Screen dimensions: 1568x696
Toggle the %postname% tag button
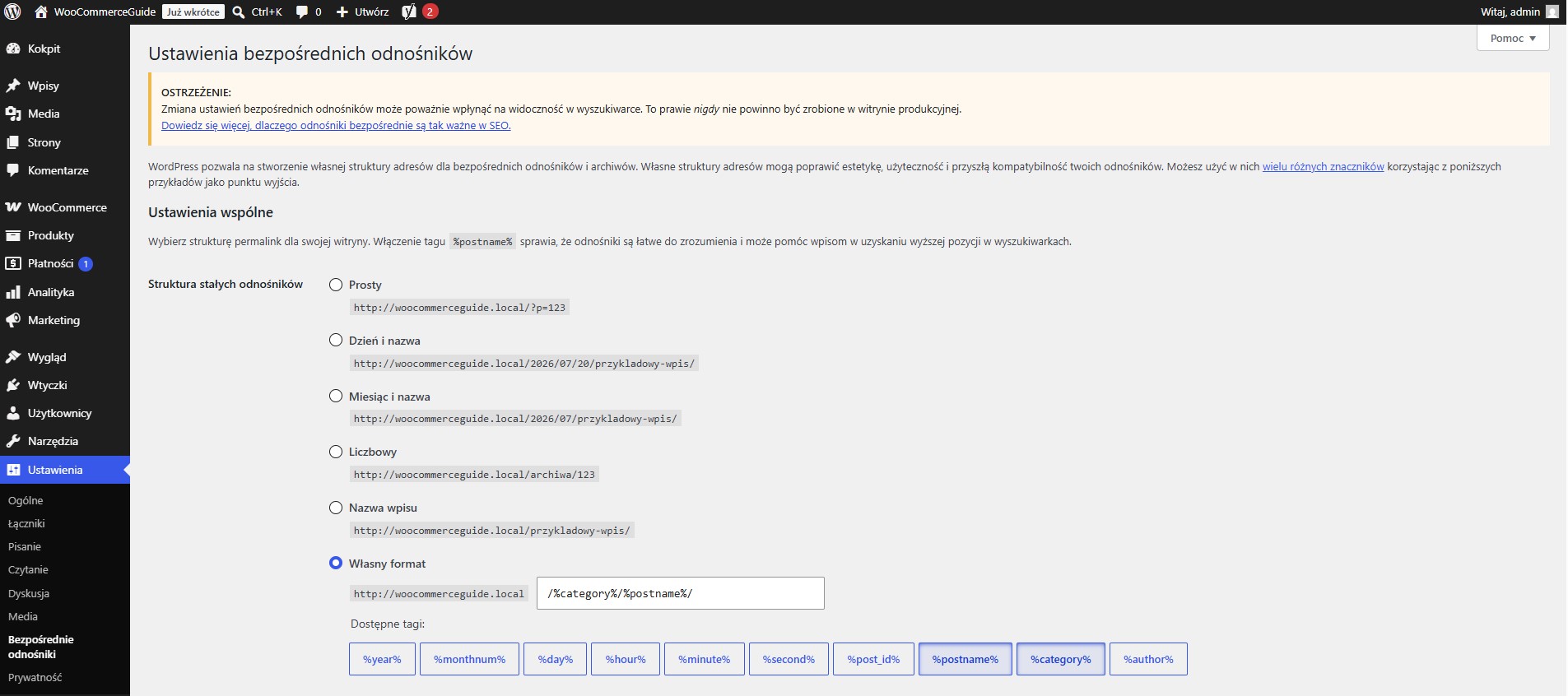click(965, 659)
